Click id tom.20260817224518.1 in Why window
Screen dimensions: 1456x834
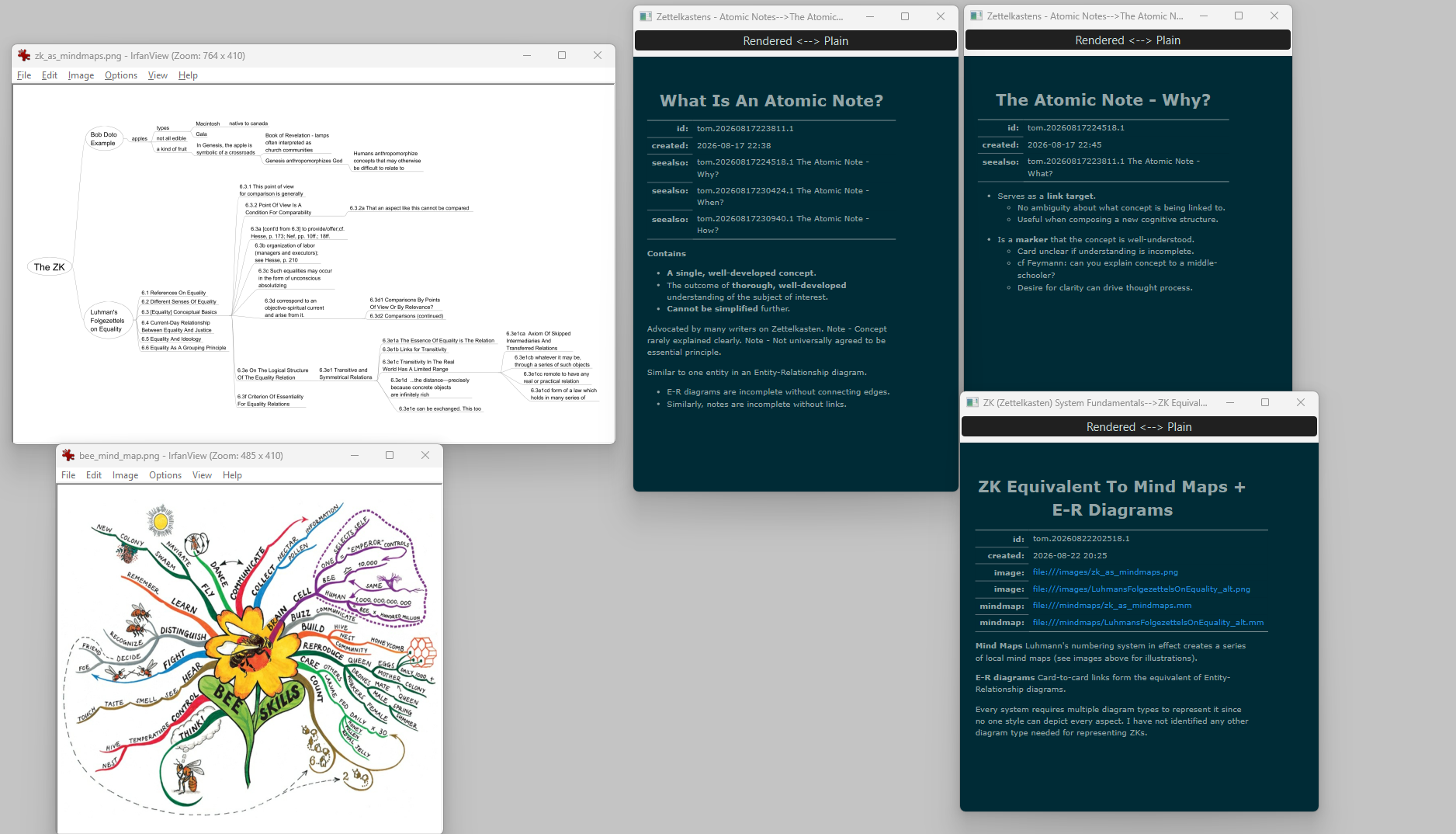tap(1076, 128)
